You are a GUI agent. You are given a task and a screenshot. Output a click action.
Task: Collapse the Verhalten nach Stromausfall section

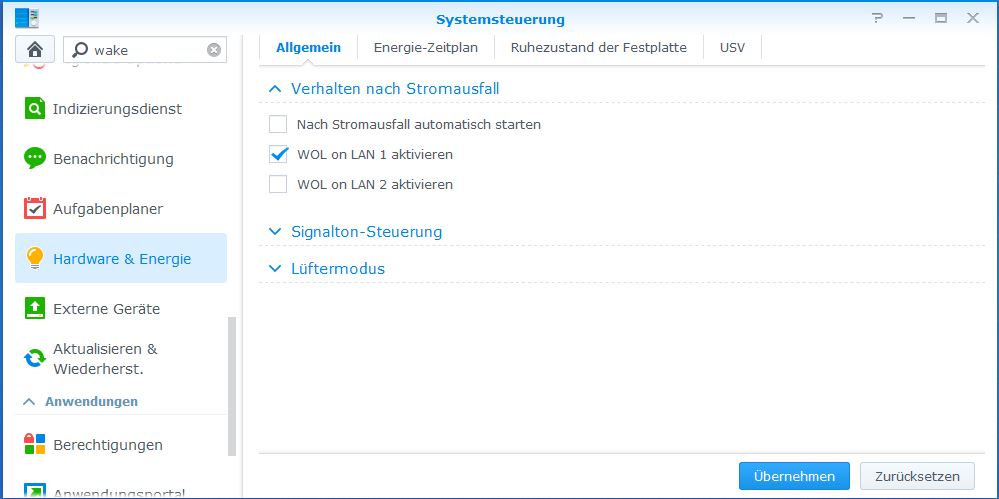[275, 89]
